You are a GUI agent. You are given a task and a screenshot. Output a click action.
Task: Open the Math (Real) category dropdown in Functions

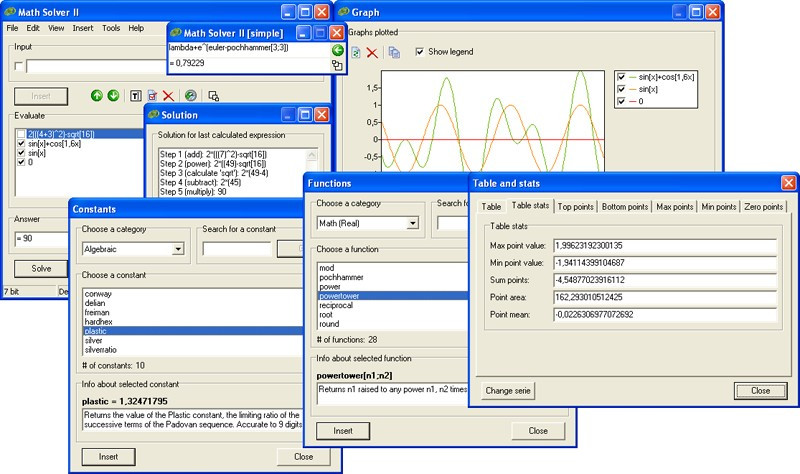[413, 223]
